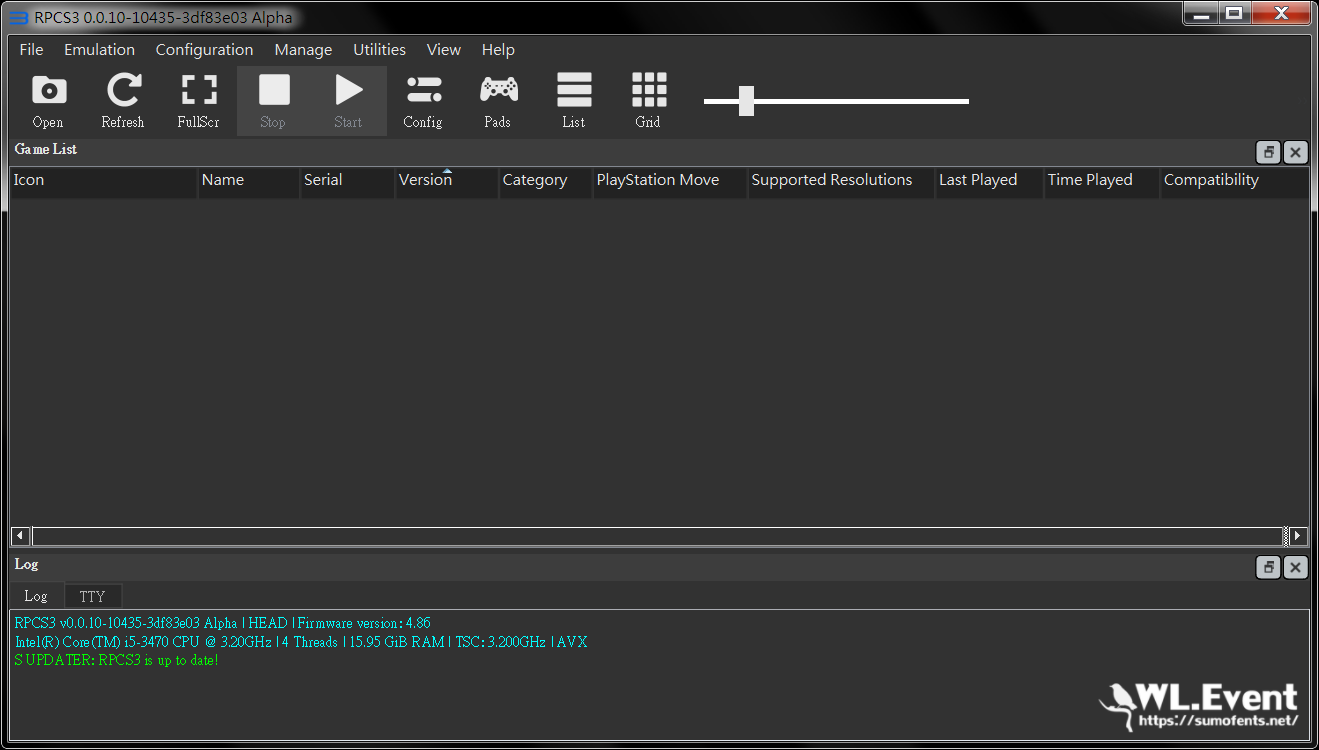
Task: Sort by the Name column header
Action: [248, 181]
